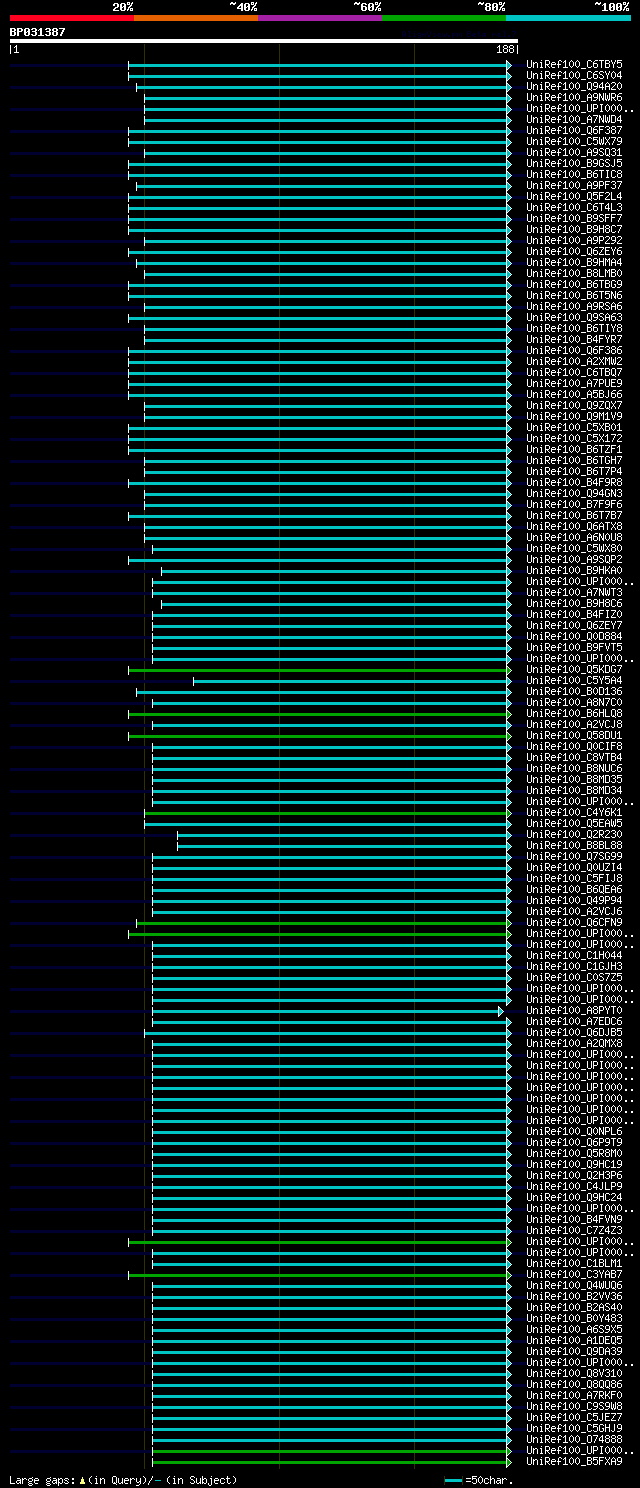Viewport: 640px width, 1488px height.
Task: Choose hit UniRef100_B6T7B7
Action: click(574, 516)
